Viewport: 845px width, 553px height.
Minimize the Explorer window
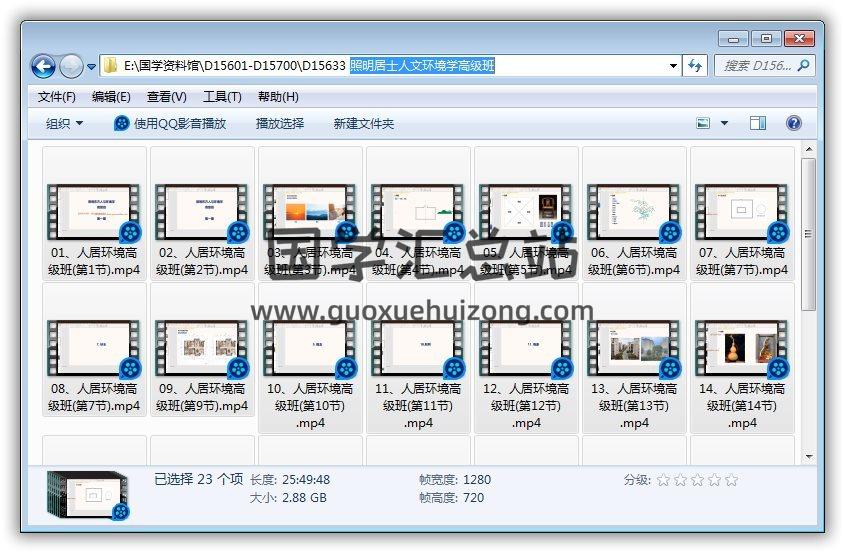[733, 39]
